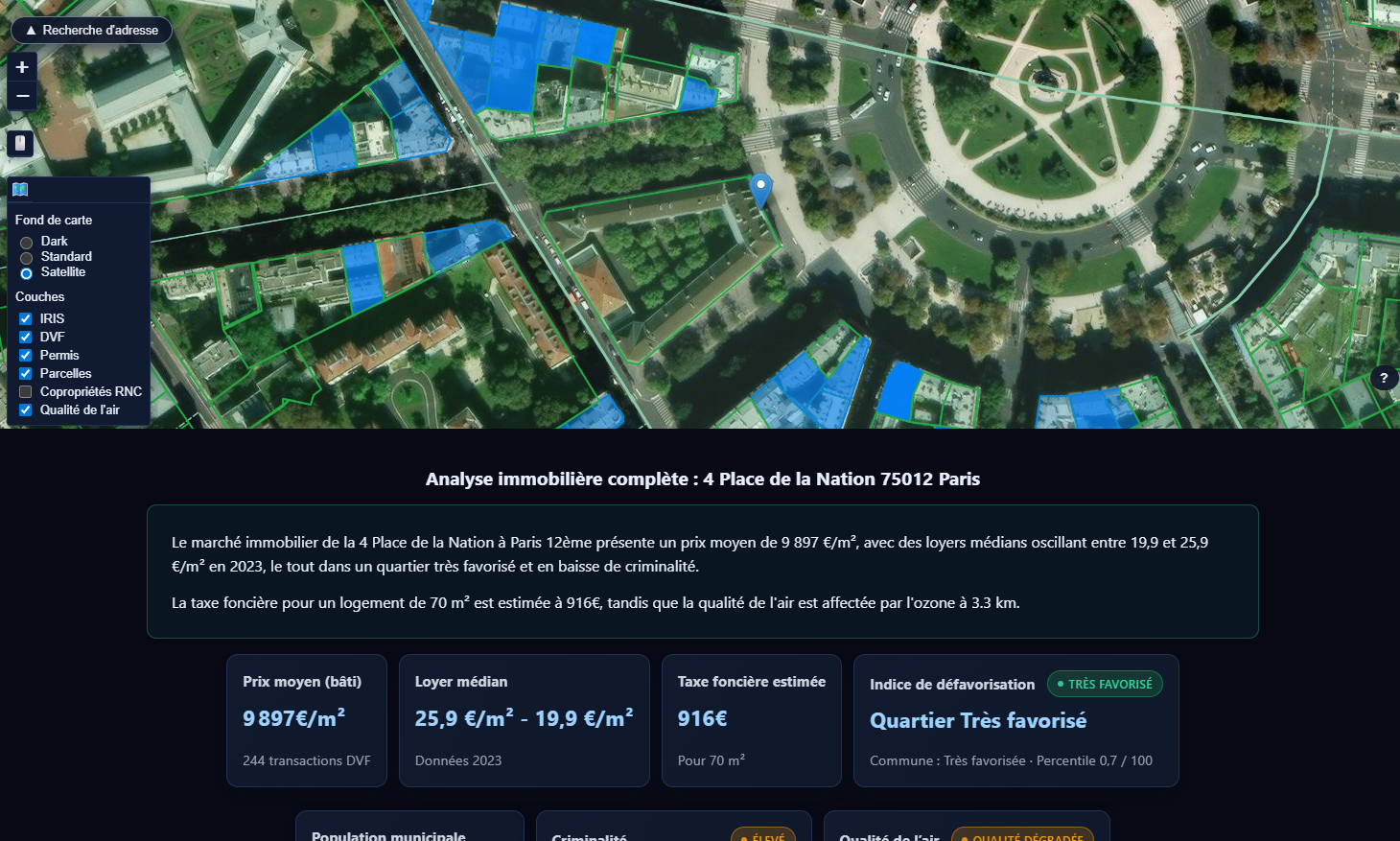Click the Loyer médian card
Viewport: 1400px width, 841px height.
click(x=525, y=720)
